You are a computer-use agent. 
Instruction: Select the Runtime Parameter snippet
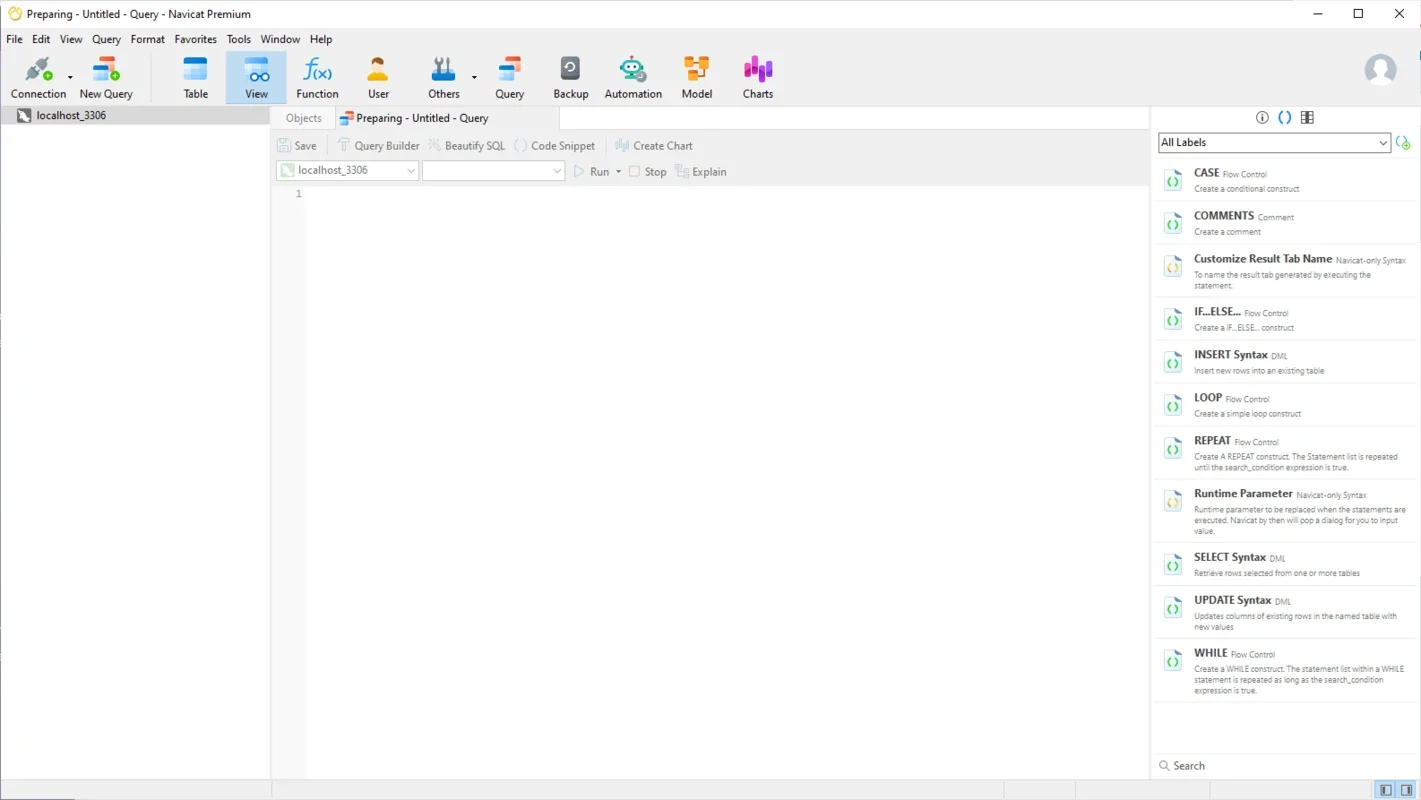tap(1287, 512)
